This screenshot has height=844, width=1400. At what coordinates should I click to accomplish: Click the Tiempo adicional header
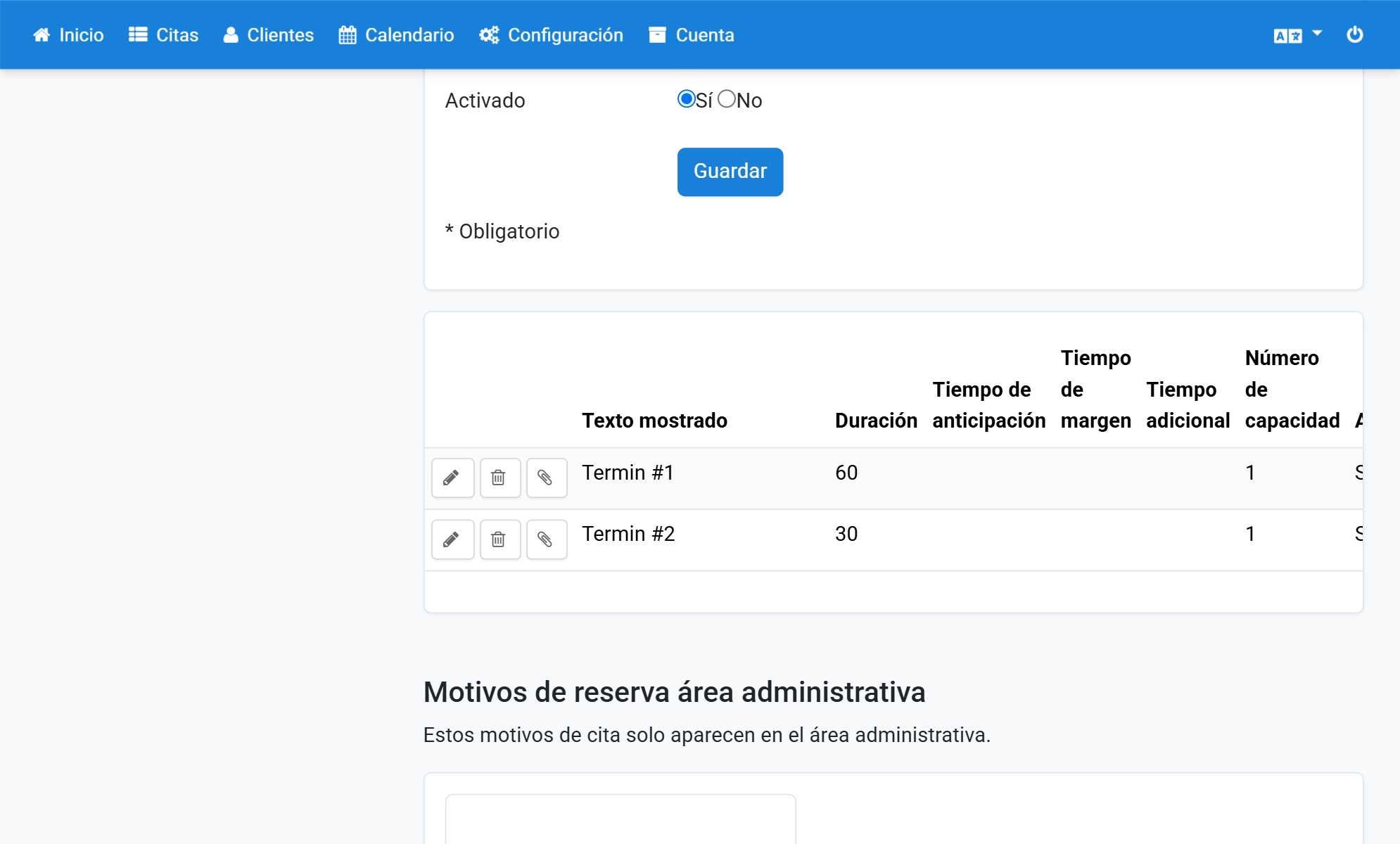coord(1188,405)
